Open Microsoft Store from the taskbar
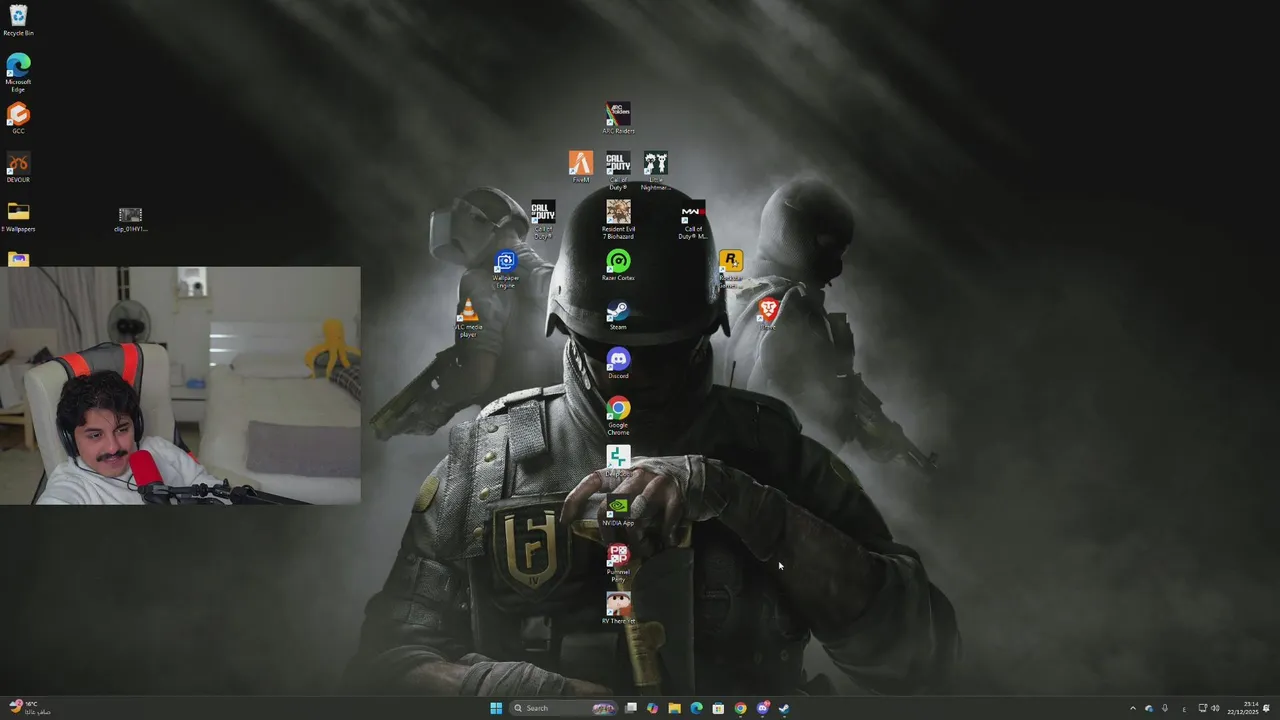Image resolution: width=1280 pixels, height=720 pixels. pyautogui.click(x=718, y=708)
